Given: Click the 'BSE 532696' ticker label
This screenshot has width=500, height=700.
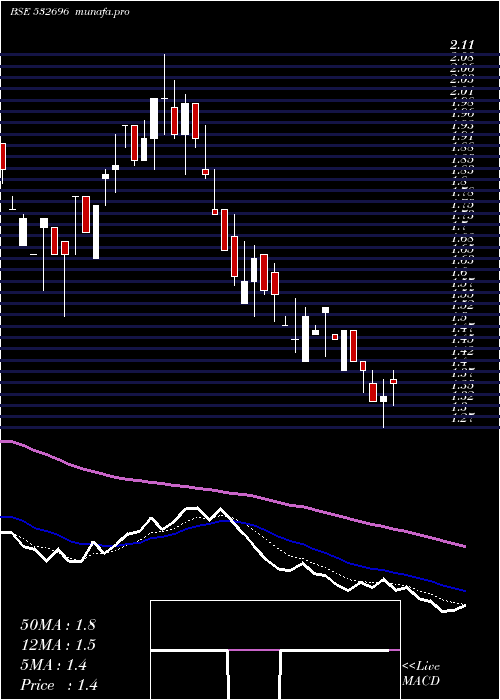Looking at the screenshot, I should 39,12.
